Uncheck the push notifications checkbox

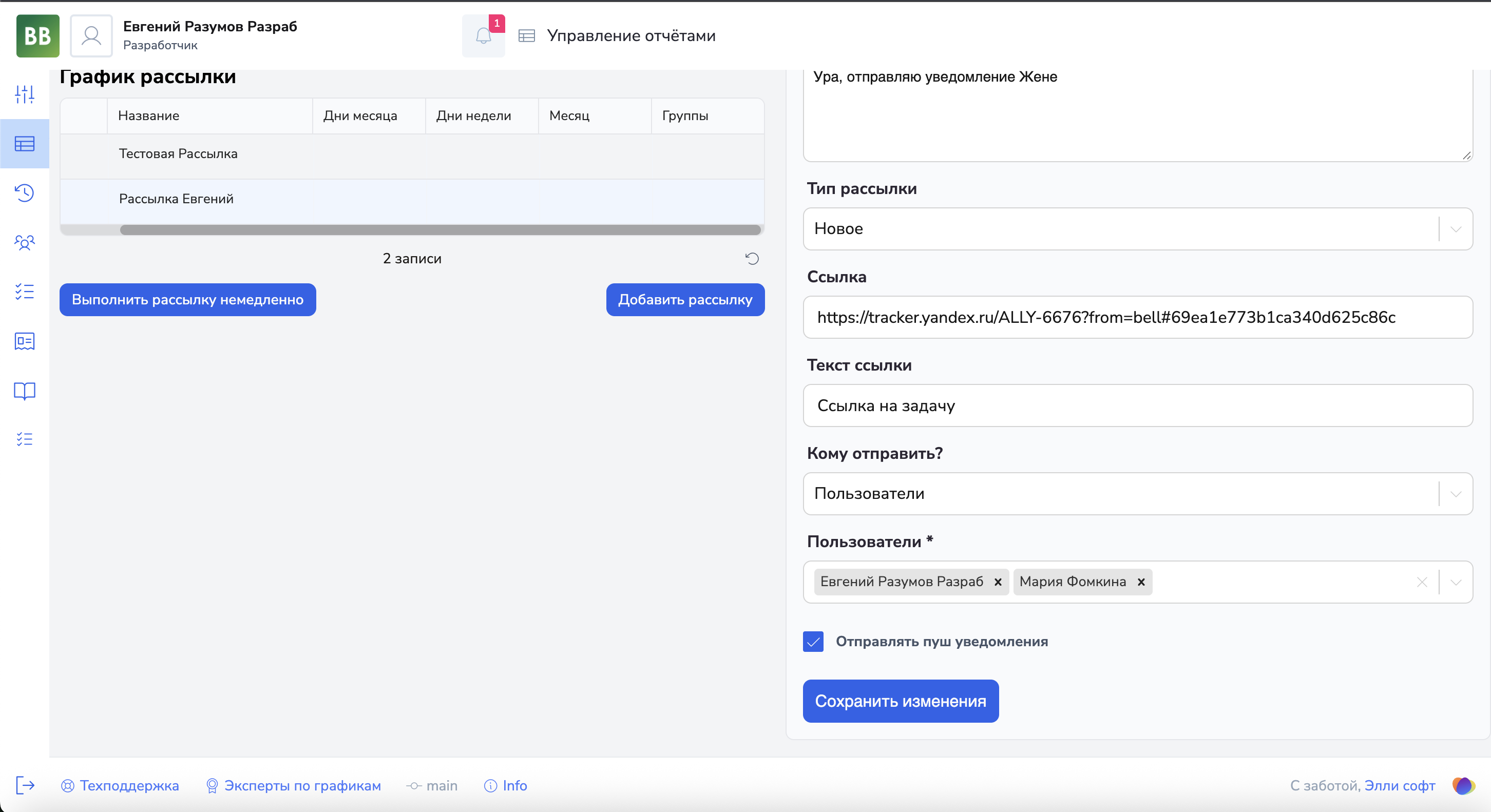(813, 641)
